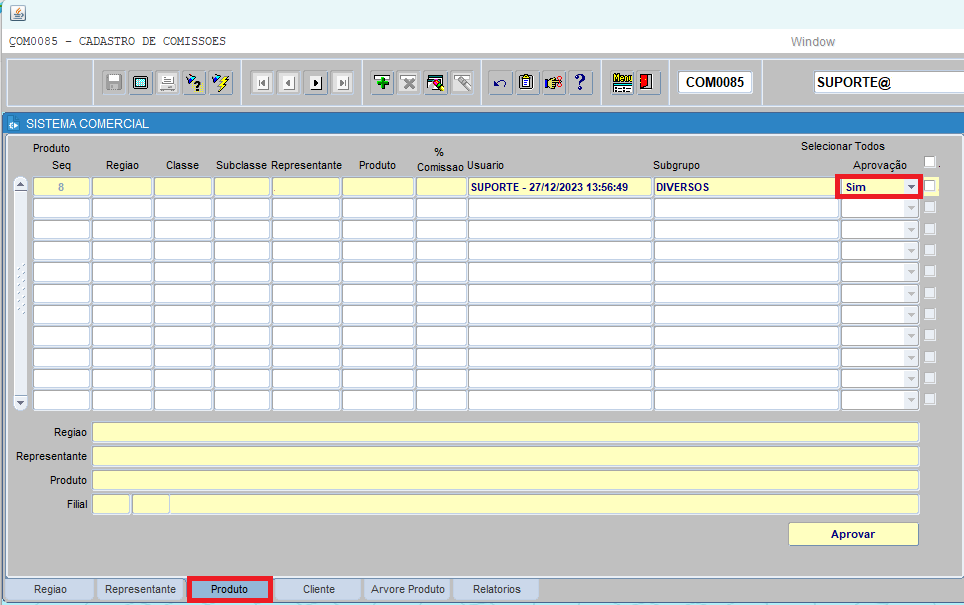Viewport: 964px width, 605px height.
Task: Click the Undo arrow icon
Action: click(500, 82)
